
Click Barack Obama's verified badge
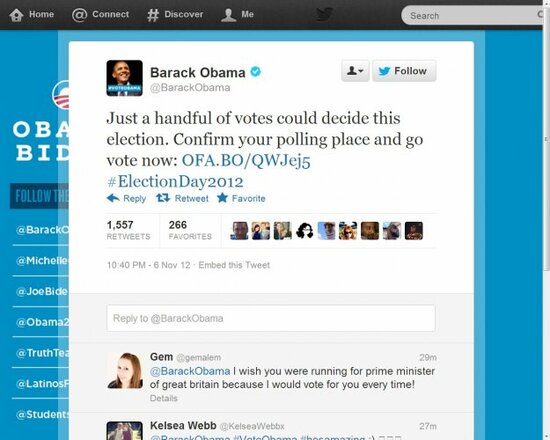(x=256, y=72)
